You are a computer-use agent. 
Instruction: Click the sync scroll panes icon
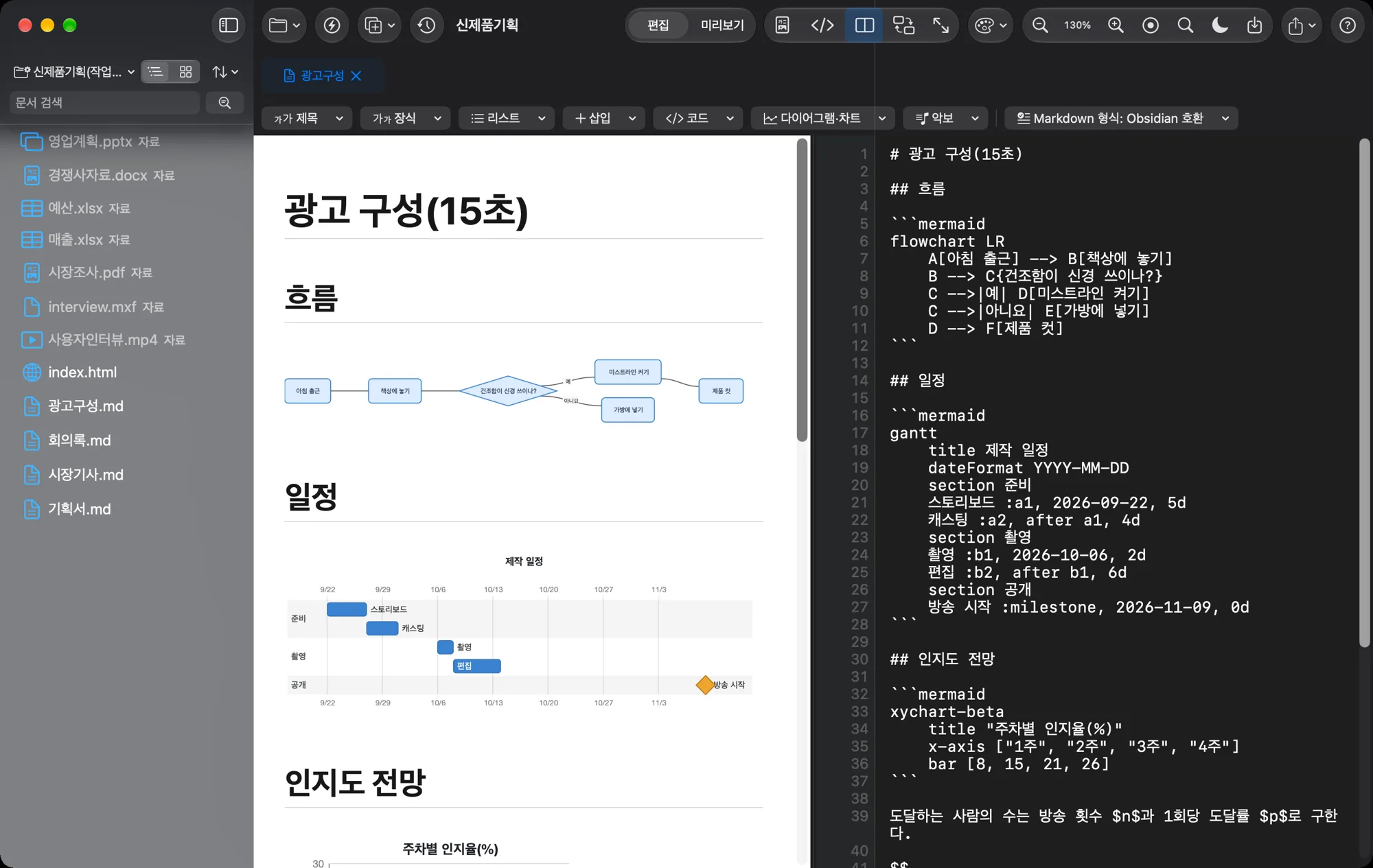[x=903, y=25]
